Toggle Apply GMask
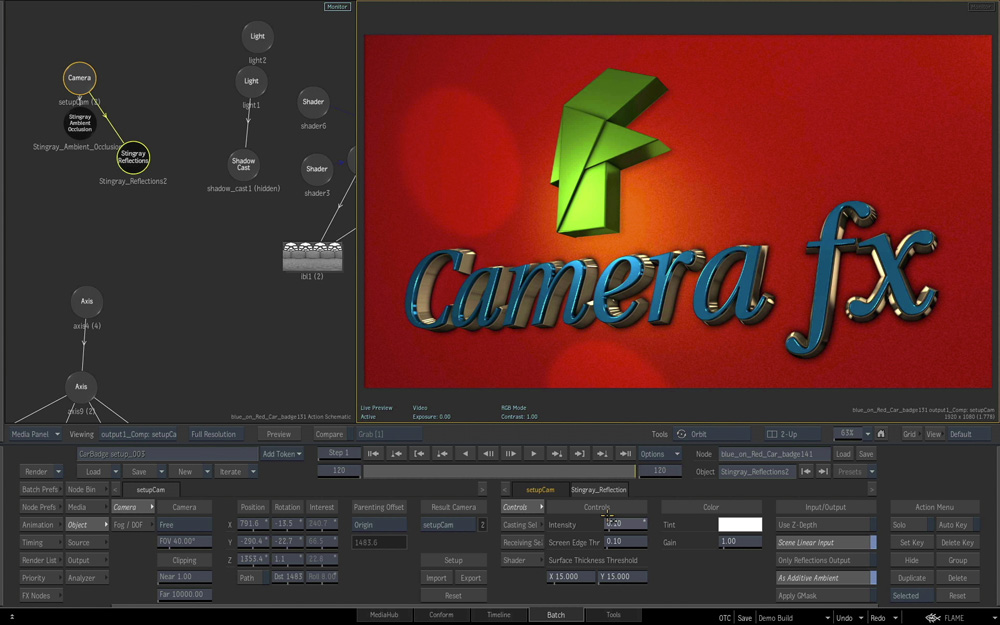Screen dimensions: 1000x625 (826, 596)
